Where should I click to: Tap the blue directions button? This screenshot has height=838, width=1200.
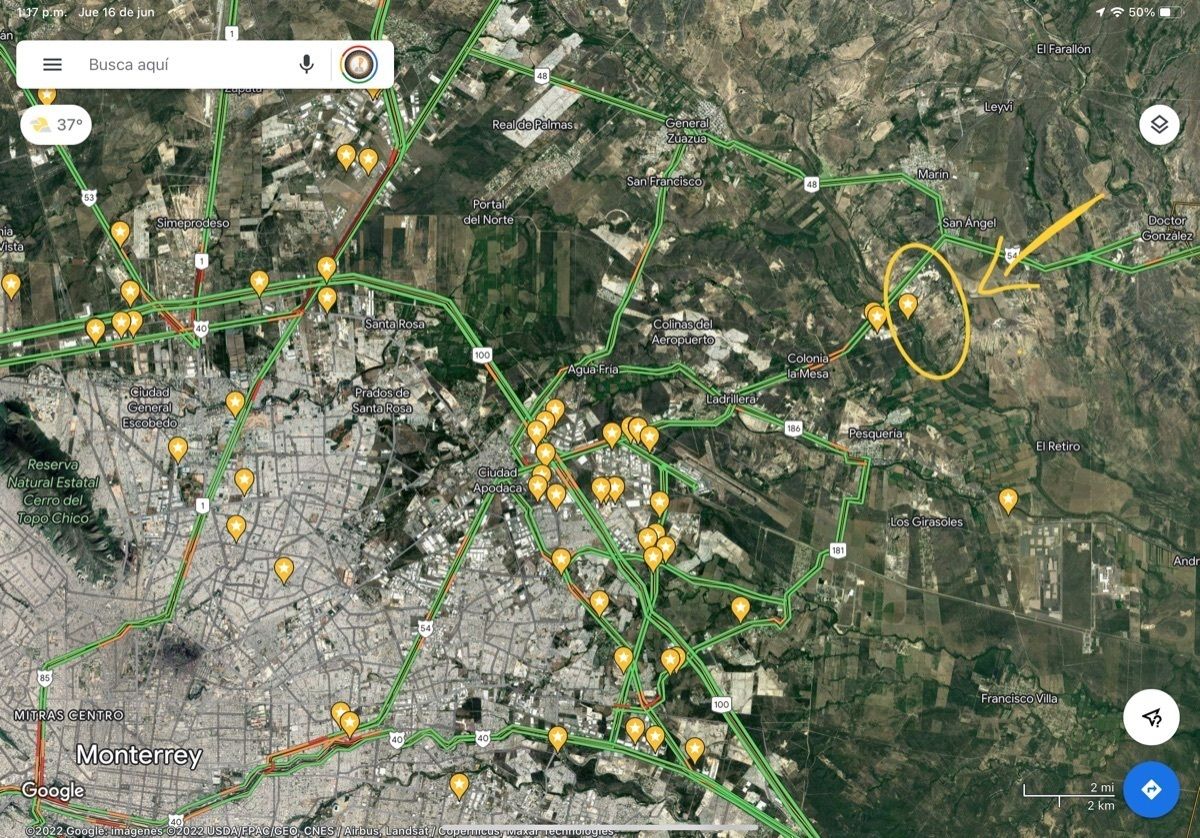tap(1151, 790)
